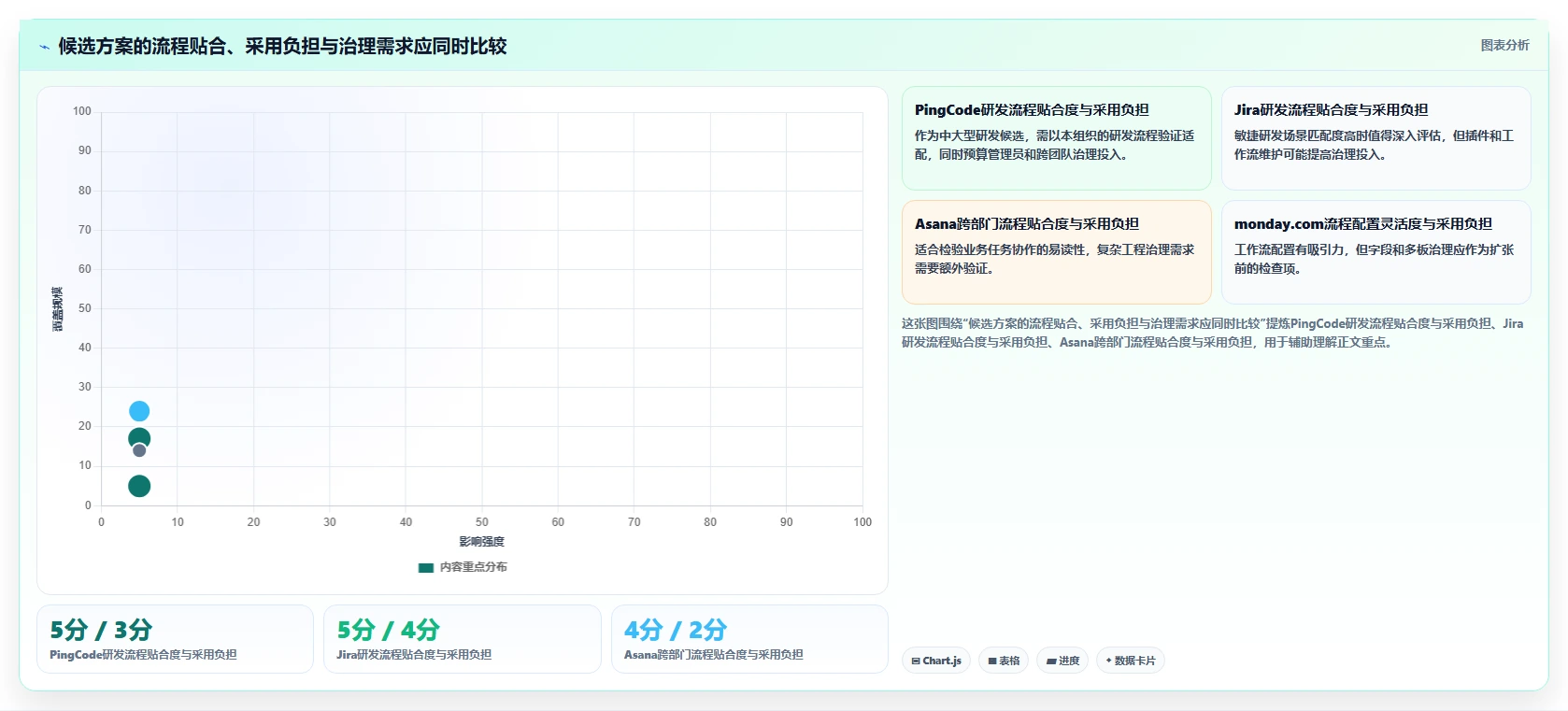Screen dimensions: 1568x711
Task: Open the Asana跨部门流程贴合度与采用负担 description card
Action: [1056, 252]
